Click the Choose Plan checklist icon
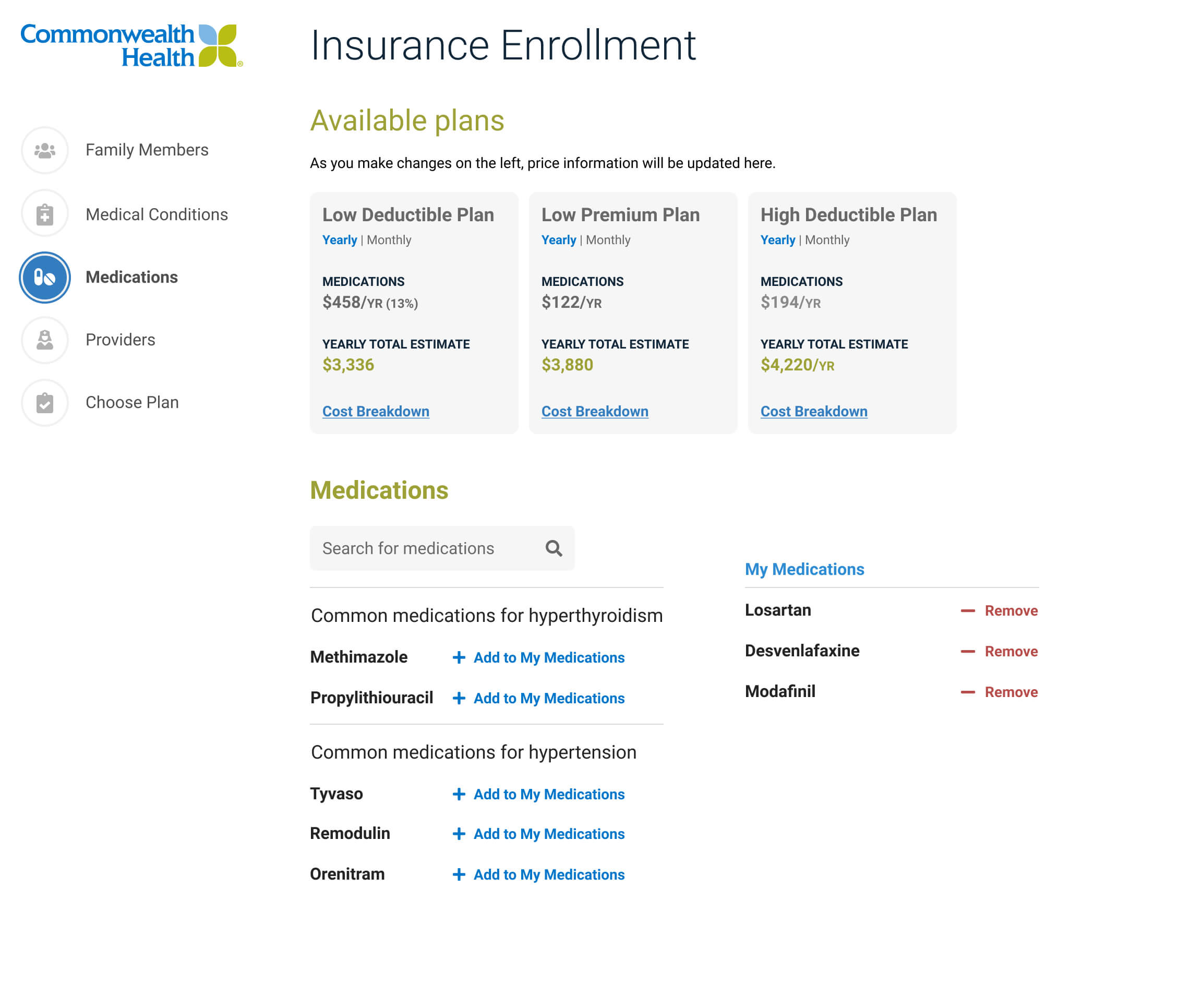Screen dimensions: 1202x1008 coord(45,403)
